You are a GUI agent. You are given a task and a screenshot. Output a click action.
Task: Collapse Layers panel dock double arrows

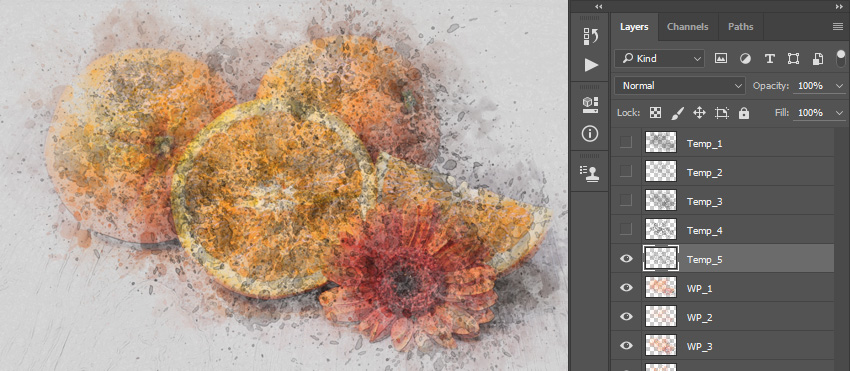(x=839, y=7)
